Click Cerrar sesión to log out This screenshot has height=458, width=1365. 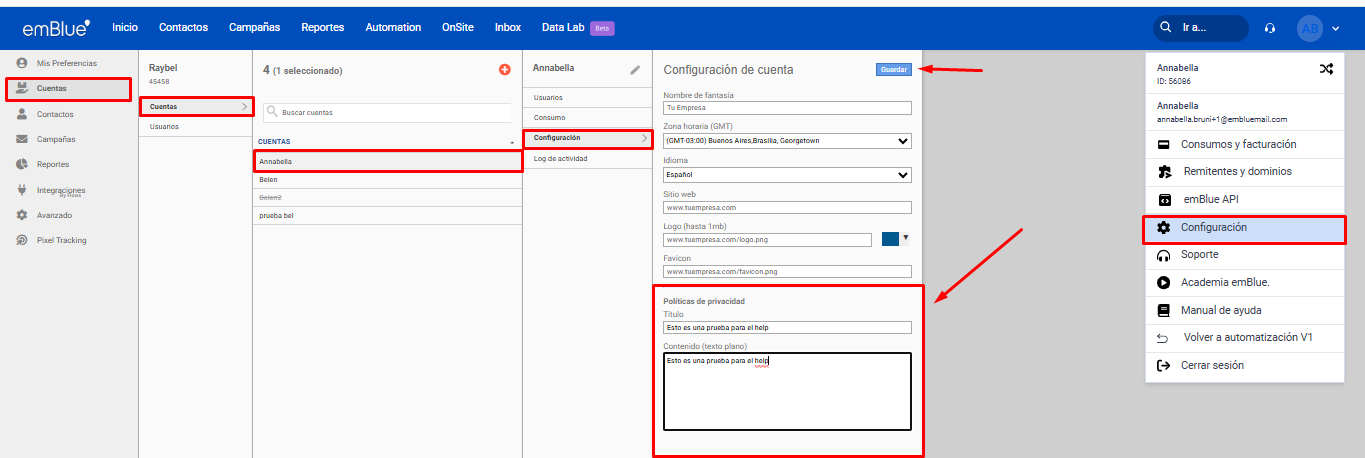pos(1214,366)
